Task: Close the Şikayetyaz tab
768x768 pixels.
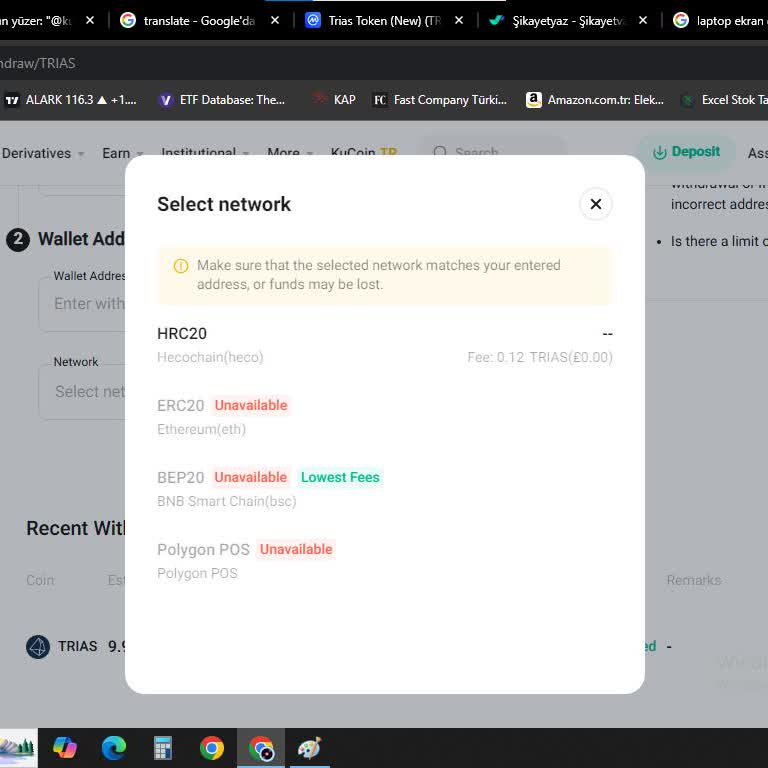Action: click(643, 21)
